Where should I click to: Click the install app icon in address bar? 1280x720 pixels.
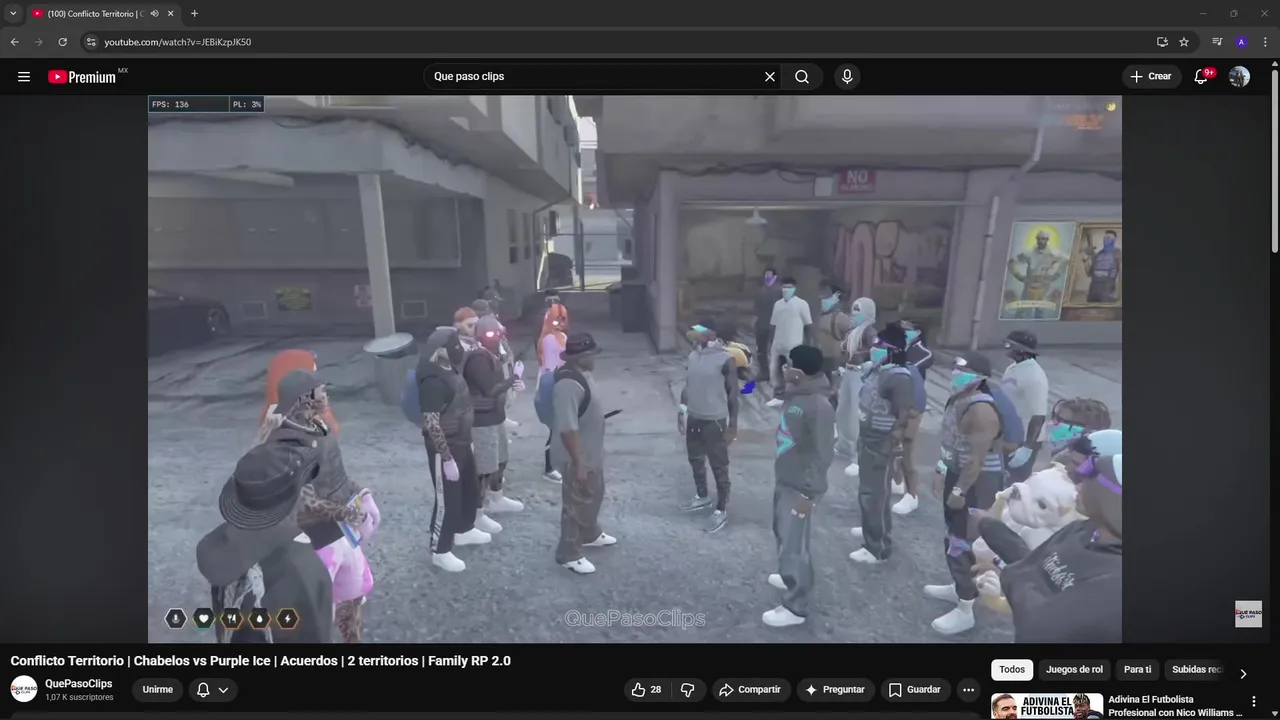(x=1162, y=42)
